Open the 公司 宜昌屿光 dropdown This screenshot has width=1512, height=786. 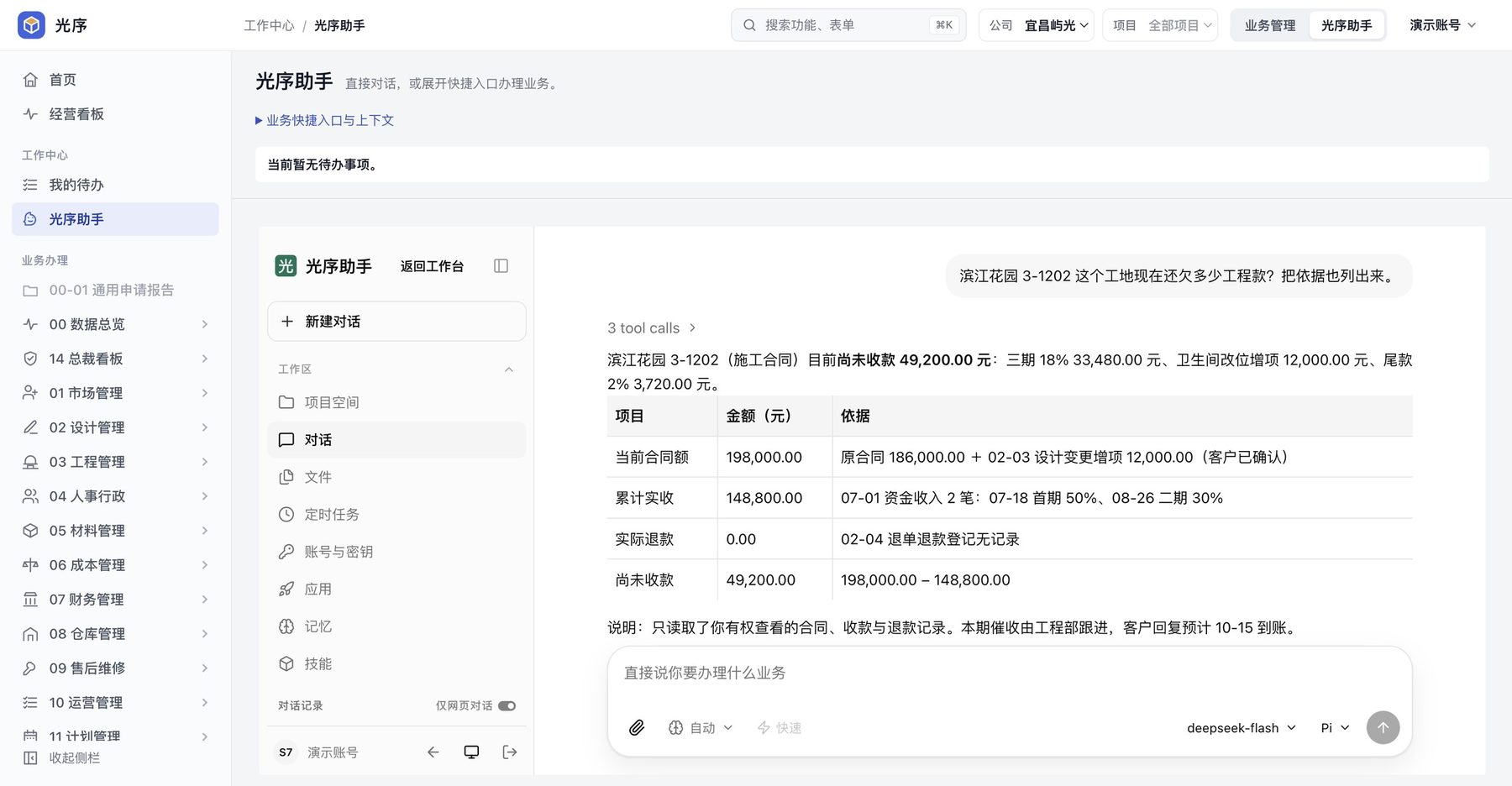1037,25
